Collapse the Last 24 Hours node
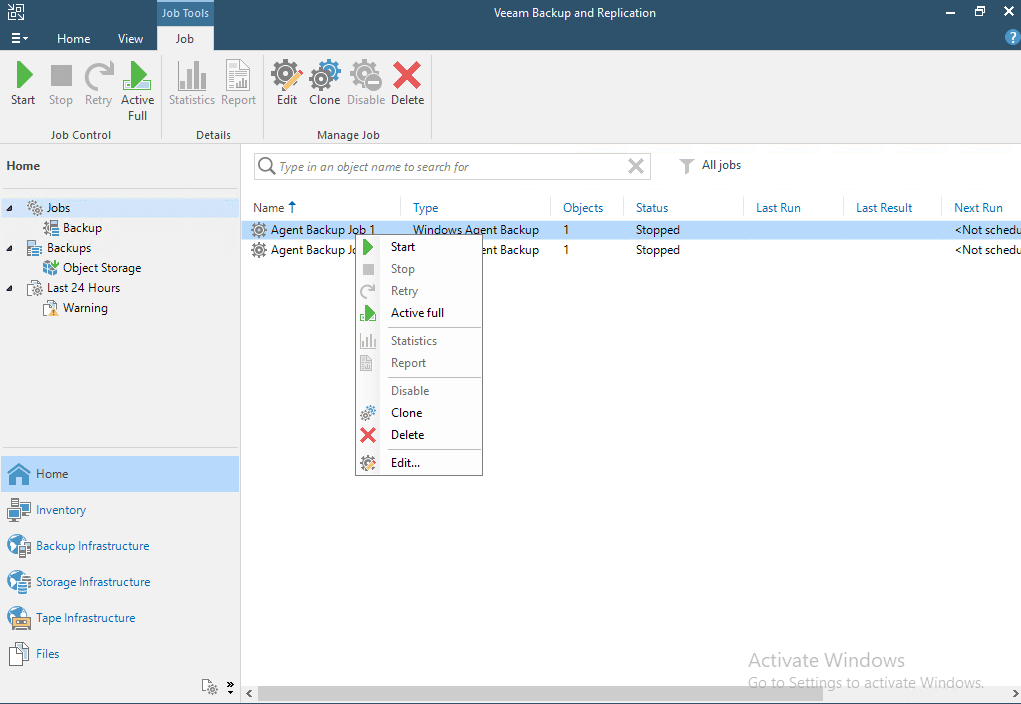The width and height of the screenshot is (1021, 704). (x=9, y=288)
